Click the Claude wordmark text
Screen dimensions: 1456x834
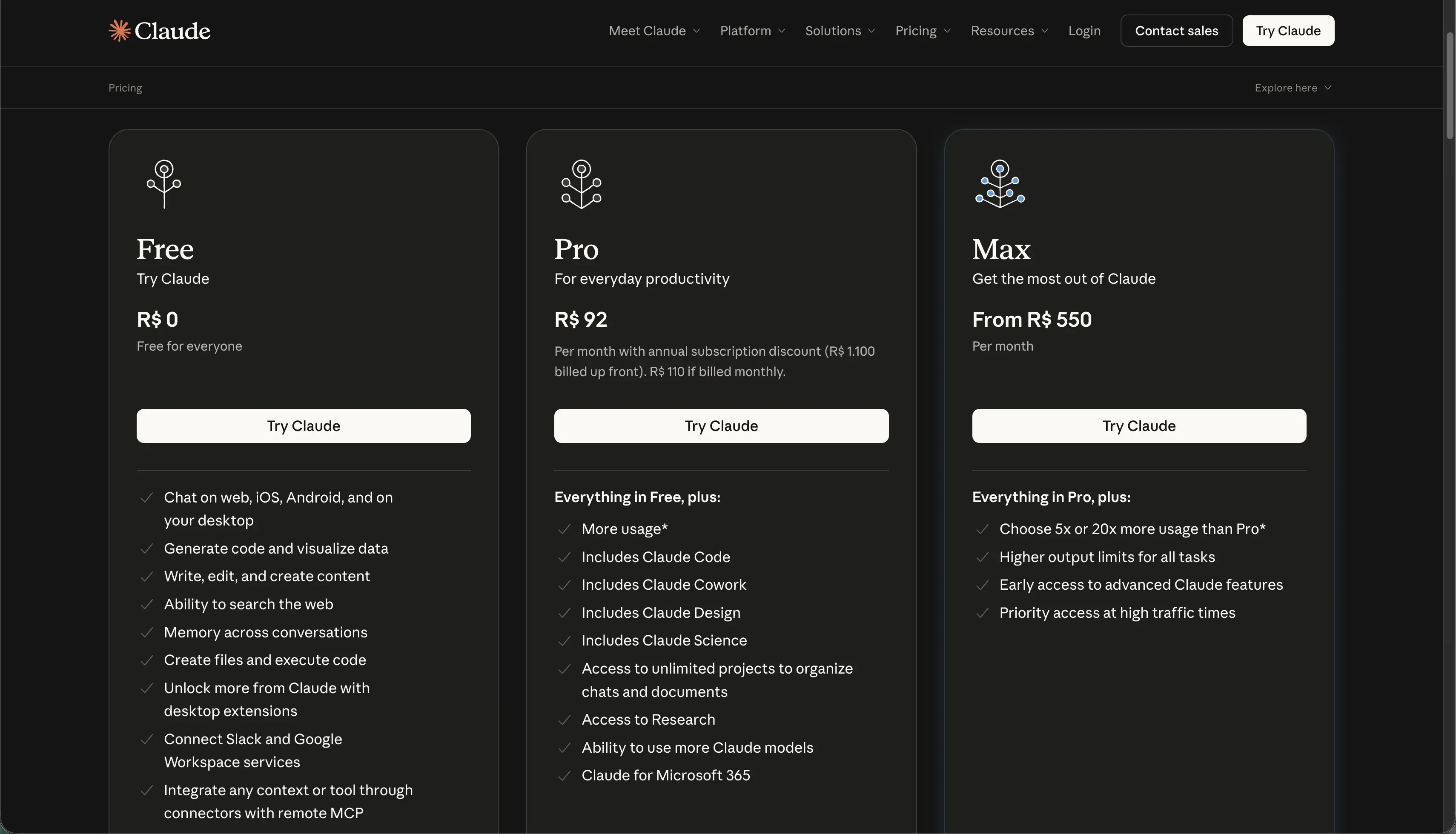pyautogui.click(x=172, y=31)
